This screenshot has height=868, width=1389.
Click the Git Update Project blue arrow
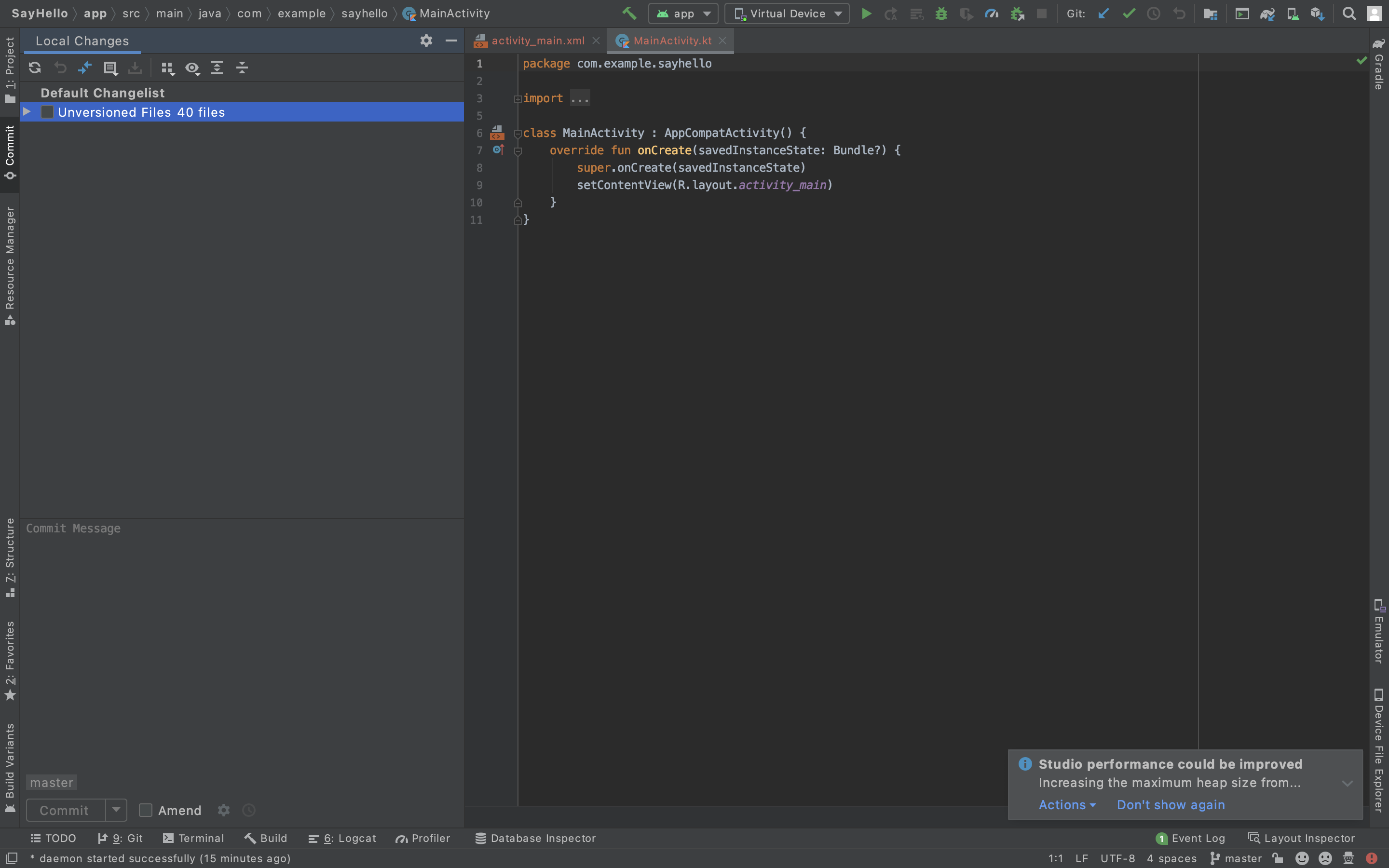click(x=1103, y=13)
